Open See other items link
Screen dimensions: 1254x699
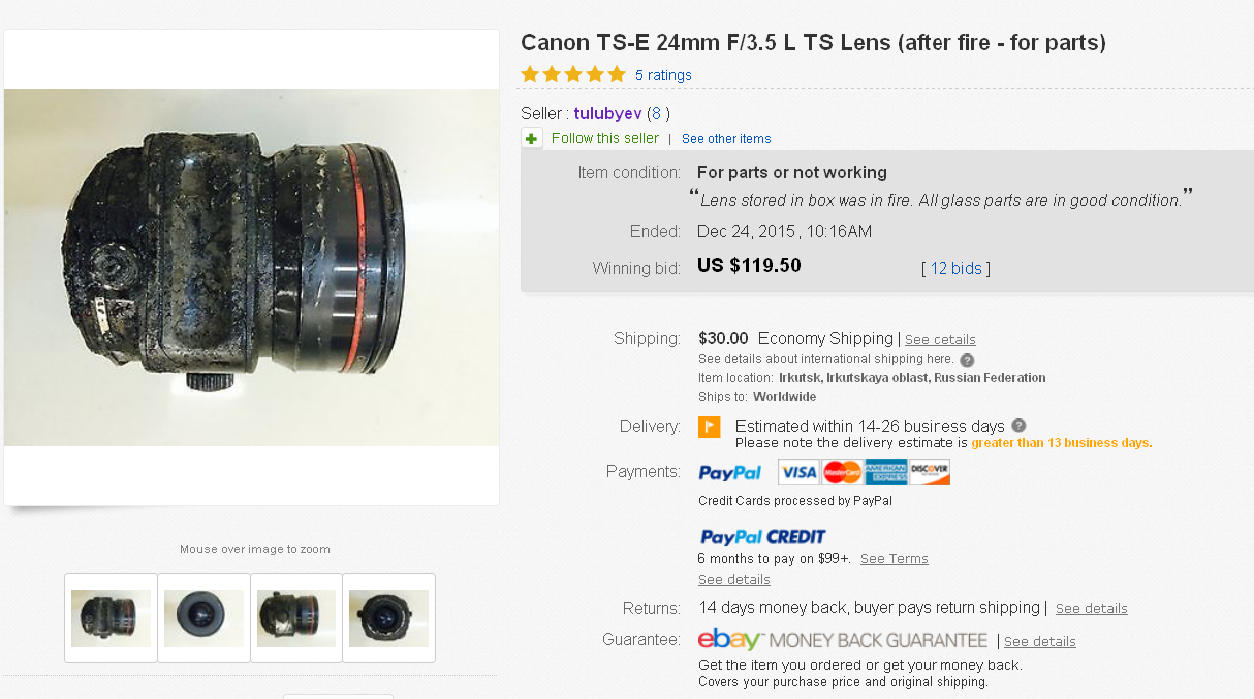click(727, 139)
